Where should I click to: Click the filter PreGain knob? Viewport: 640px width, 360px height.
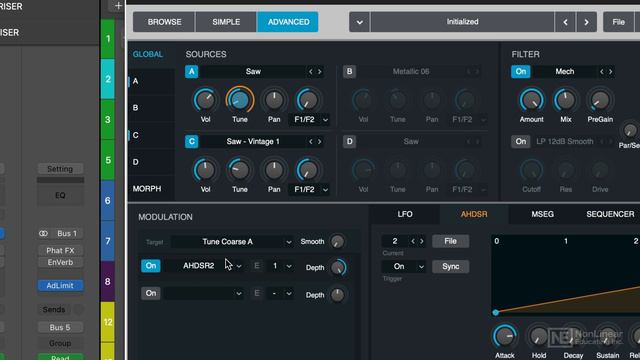(600, 100)
